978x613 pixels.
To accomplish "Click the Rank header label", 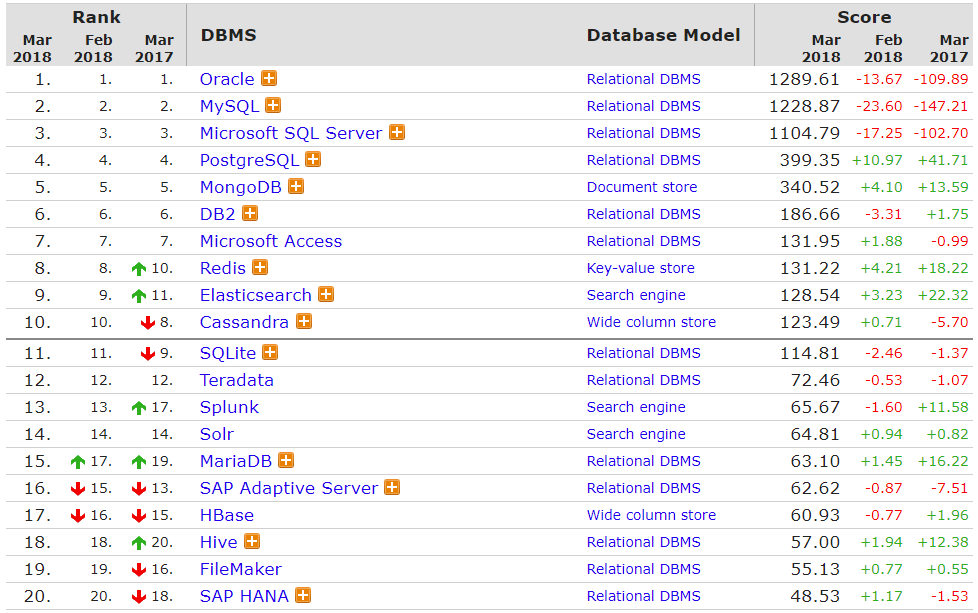I will (x=97, y=17).
